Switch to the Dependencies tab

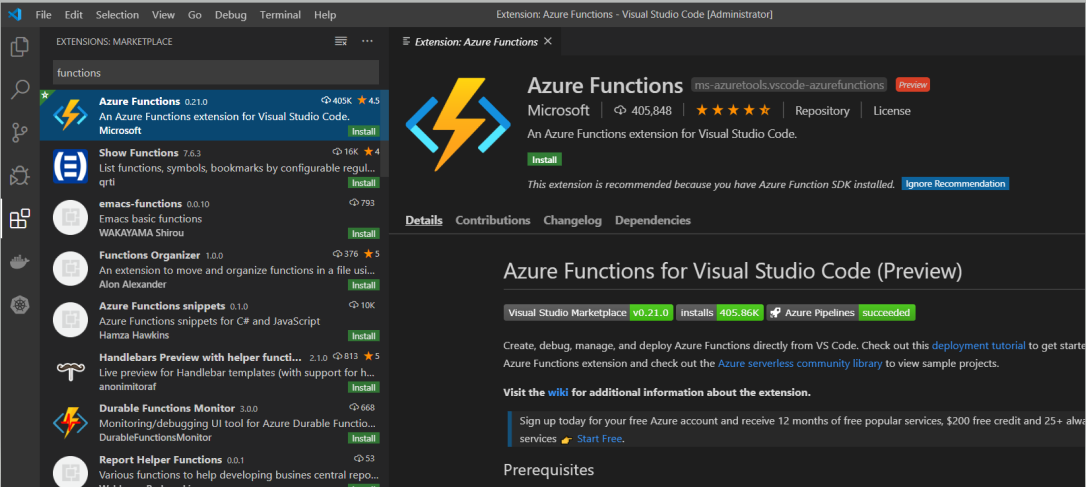coord(652,220)
